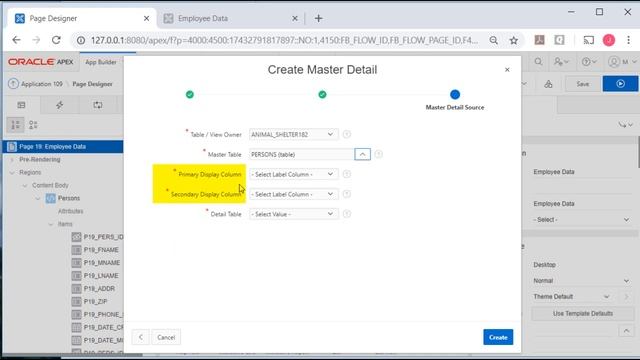Open Detail Table select dropdown

(293, 214)
